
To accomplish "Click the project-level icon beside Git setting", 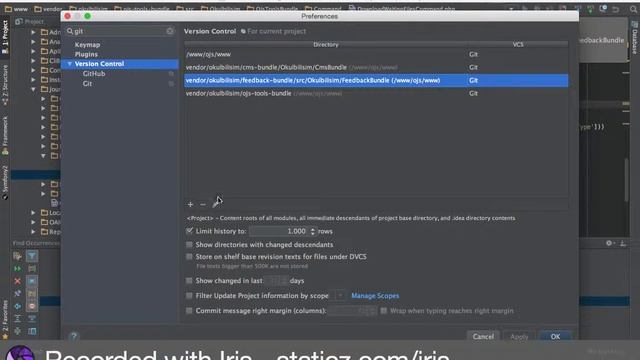I will click(x=171, y=84).
